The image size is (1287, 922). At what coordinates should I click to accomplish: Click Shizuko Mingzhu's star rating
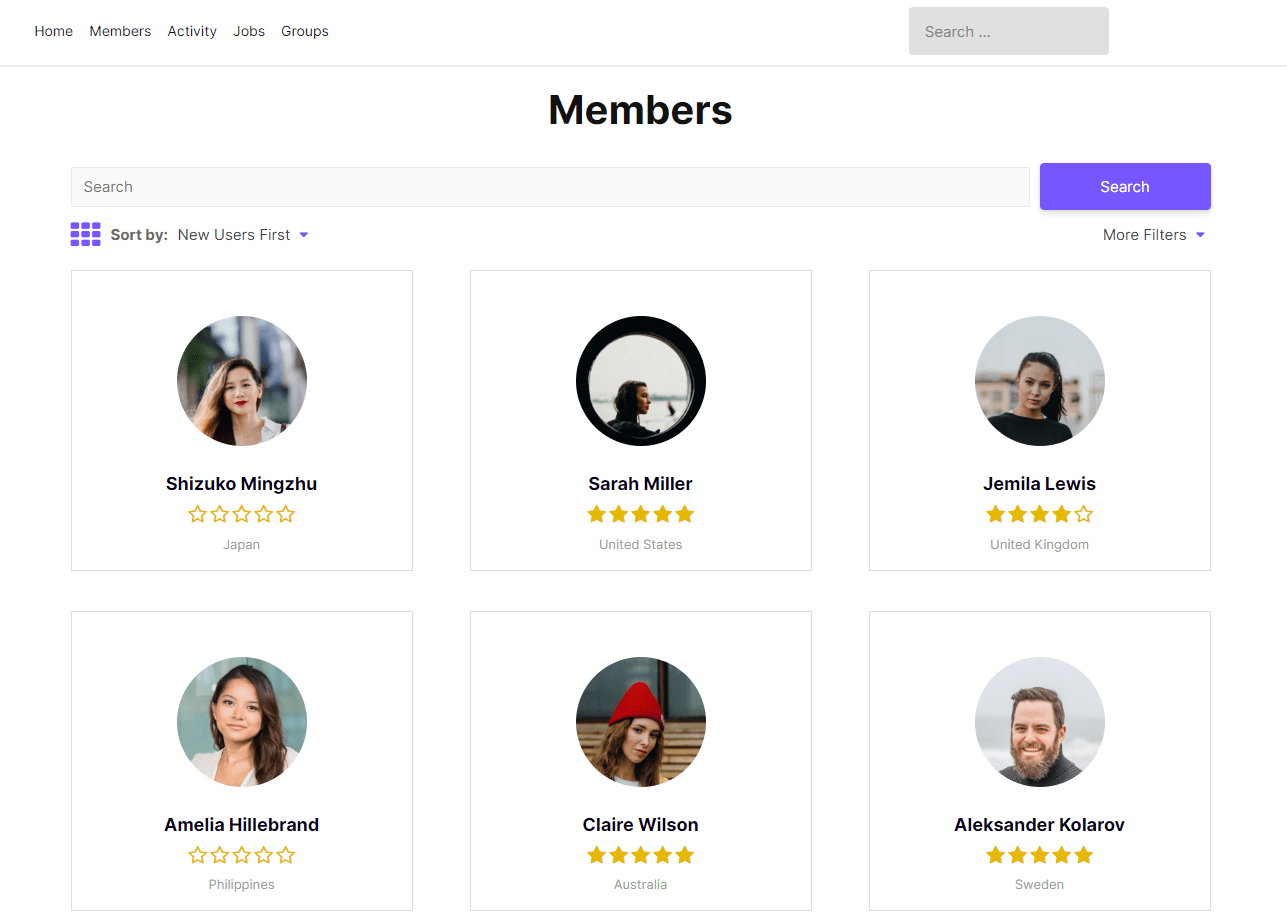click(241, 514)
